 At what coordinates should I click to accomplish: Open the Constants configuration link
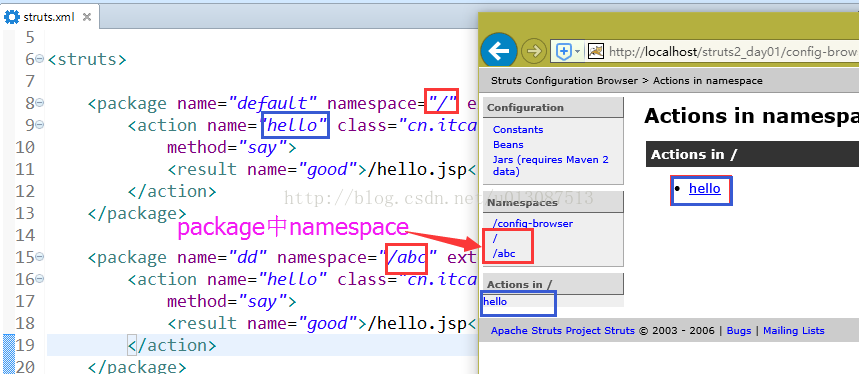(518, 130)
